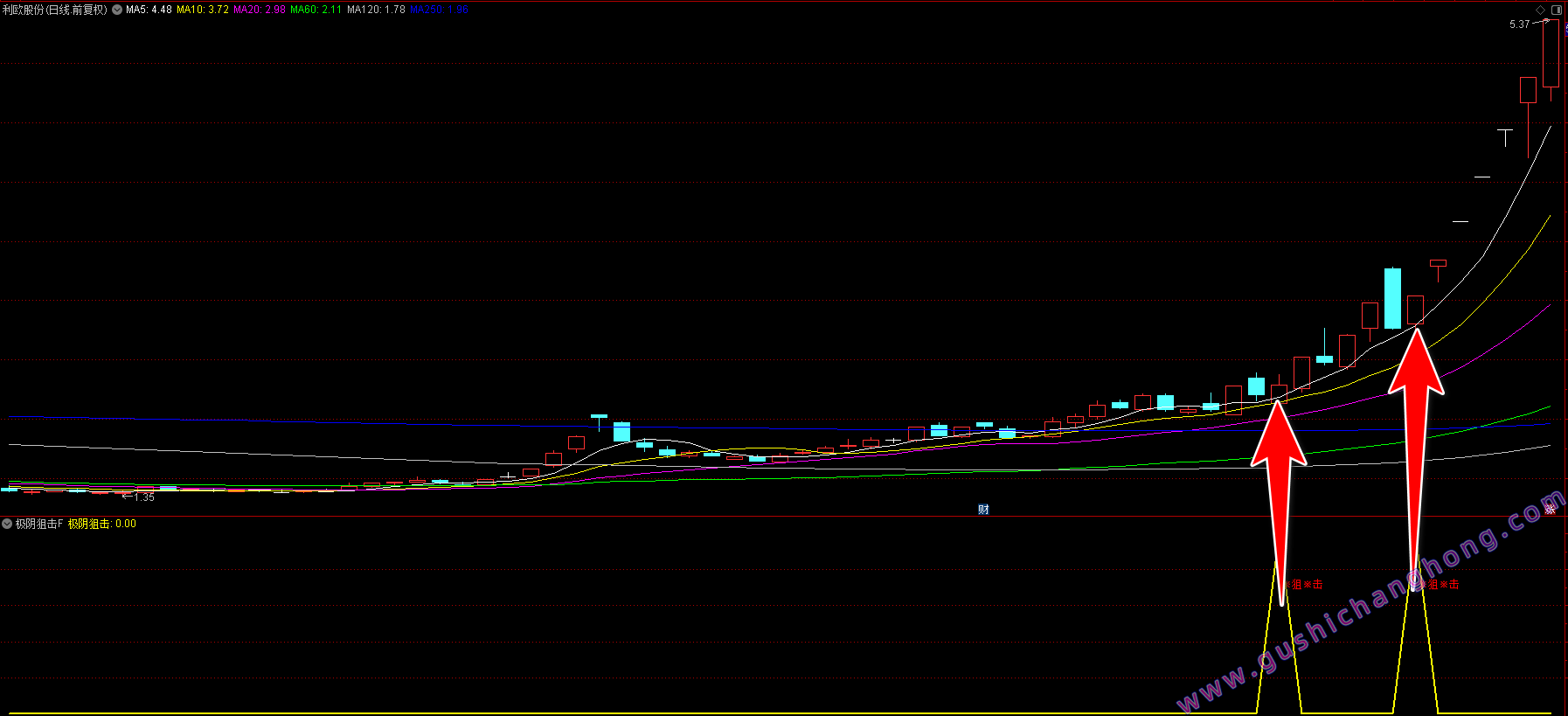This screenshot has width=1568, height=716.
Task: Click the 利欧股份(日线.前复权) chart title
Action: [x=55, y=10]
